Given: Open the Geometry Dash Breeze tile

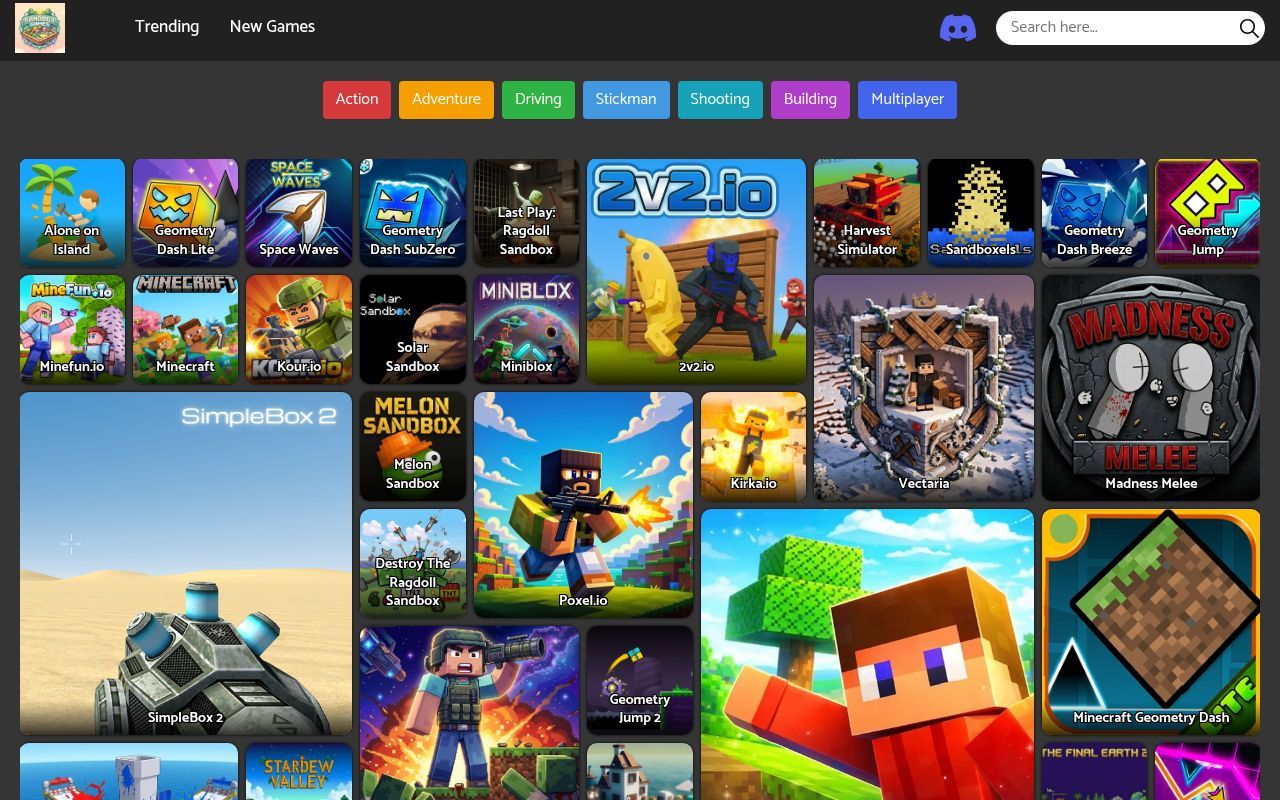Looking at the screenshot, I should tap(1094, 212).
